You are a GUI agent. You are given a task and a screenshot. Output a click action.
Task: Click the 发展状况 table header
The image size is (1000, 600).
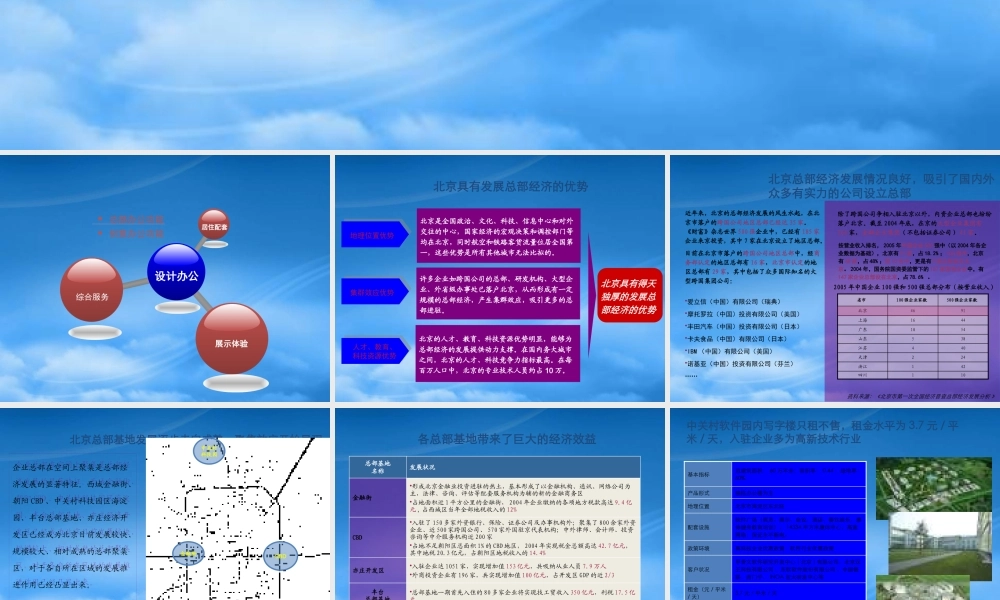point(523,467)
